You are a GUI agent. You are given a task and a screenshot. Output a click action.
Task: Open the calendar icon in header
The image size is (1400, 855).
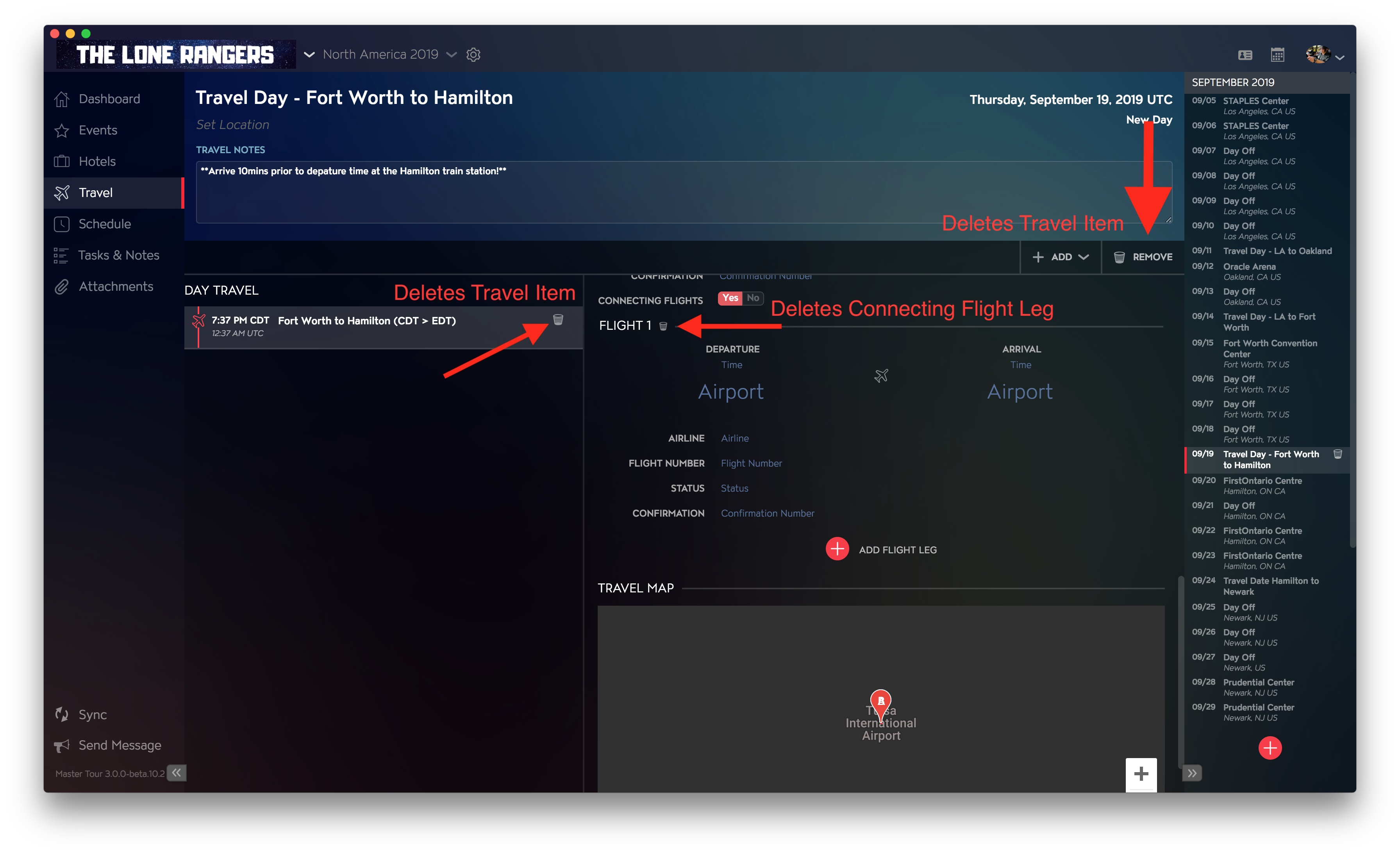[x=1277, y=55]
